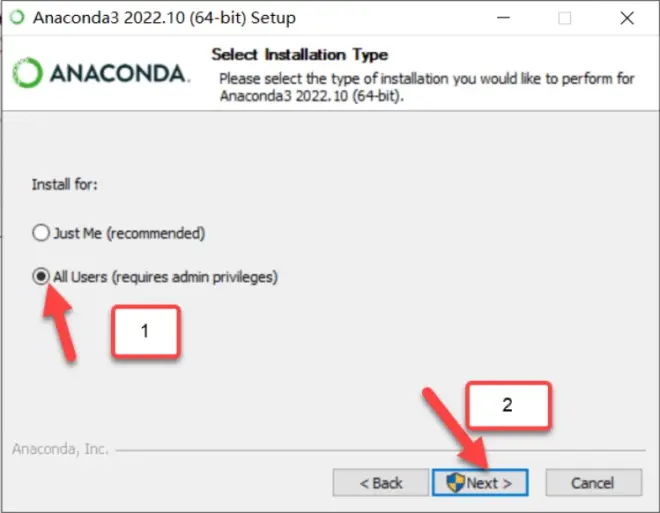660x513 pixels.
Task: Click the annotation box numbered 1
Action: pos(146,332)
